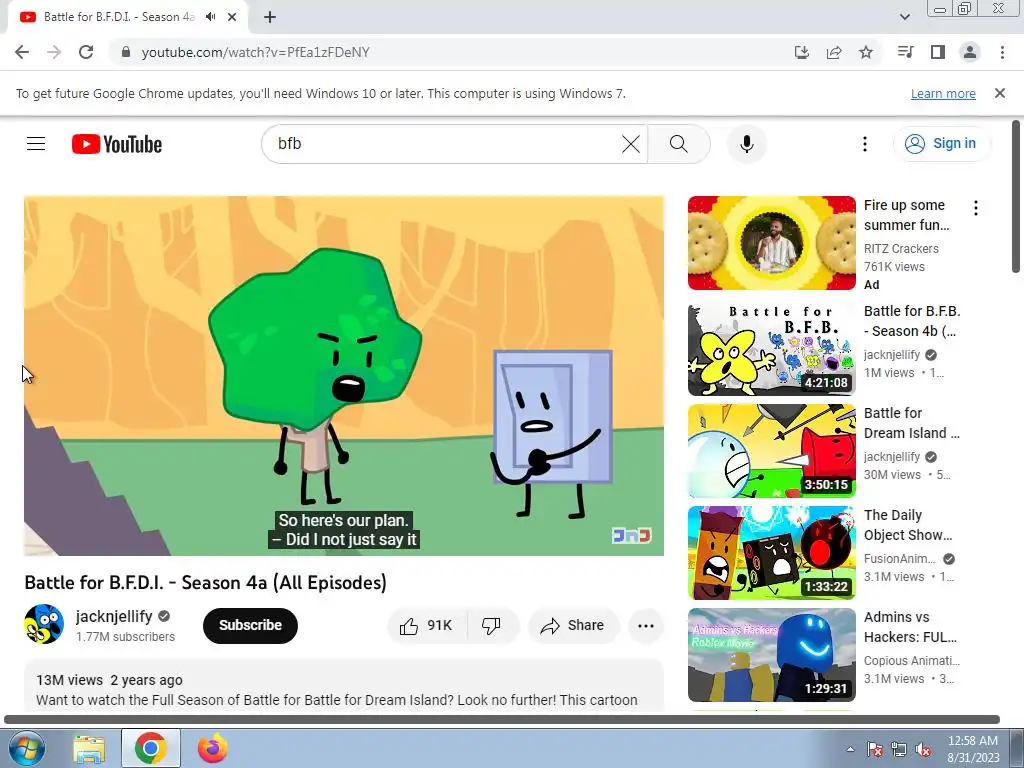This screenshot has width=1024, height=768.
Task: Open the Chrome profile icon
Action: tap(970, 52)
